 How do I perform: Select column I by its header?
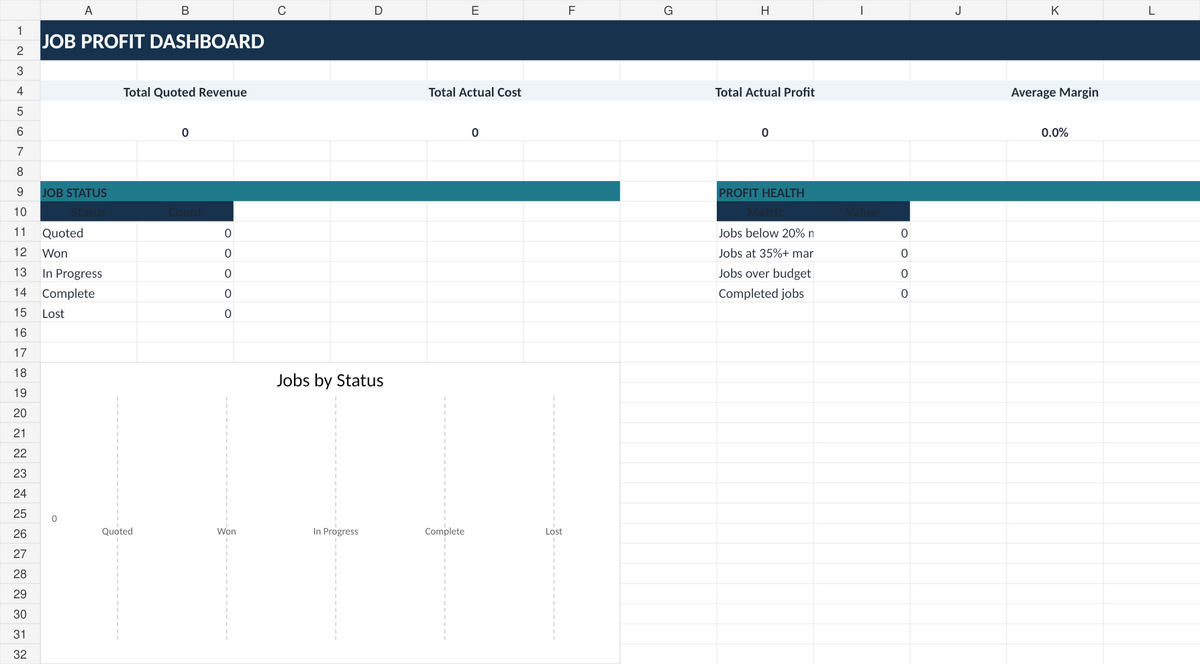point(862,10)
